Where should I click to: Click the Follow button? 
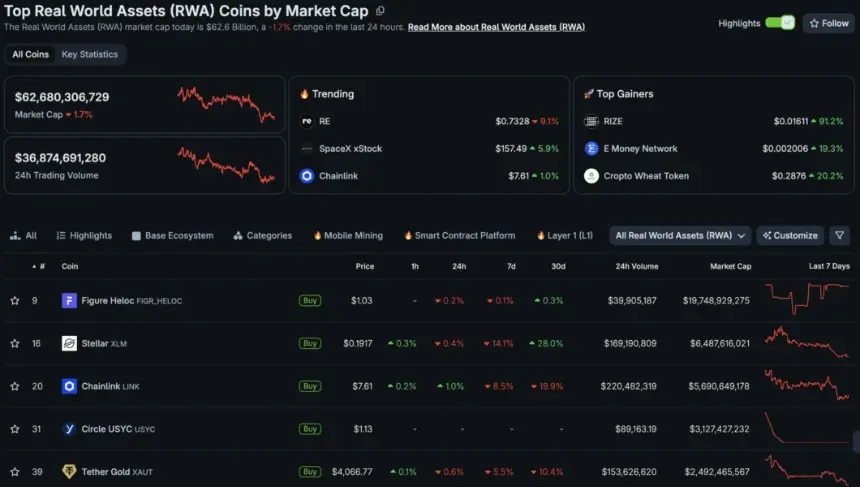pos(829,23)
